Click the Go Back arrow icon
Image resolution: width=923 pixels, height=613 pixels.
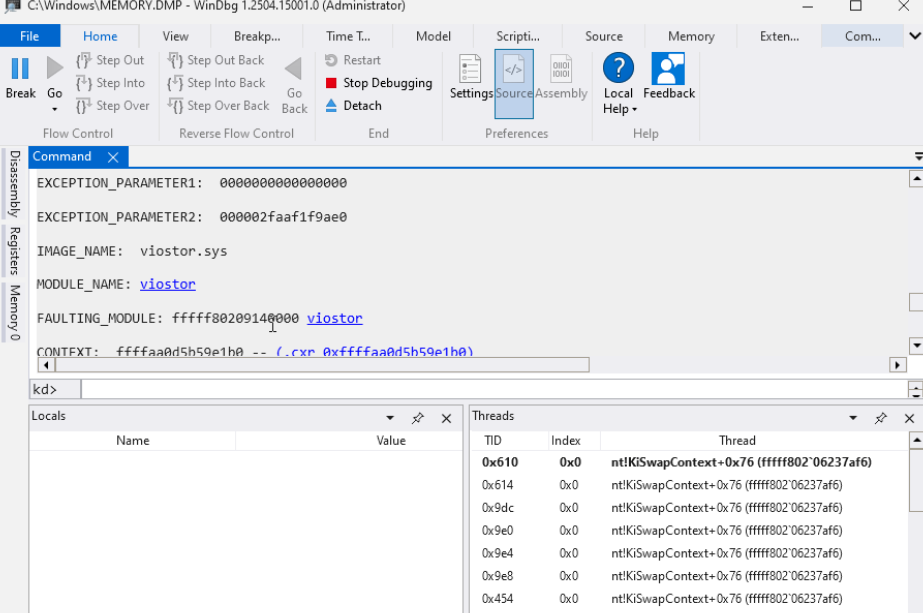tap(294, 69)
